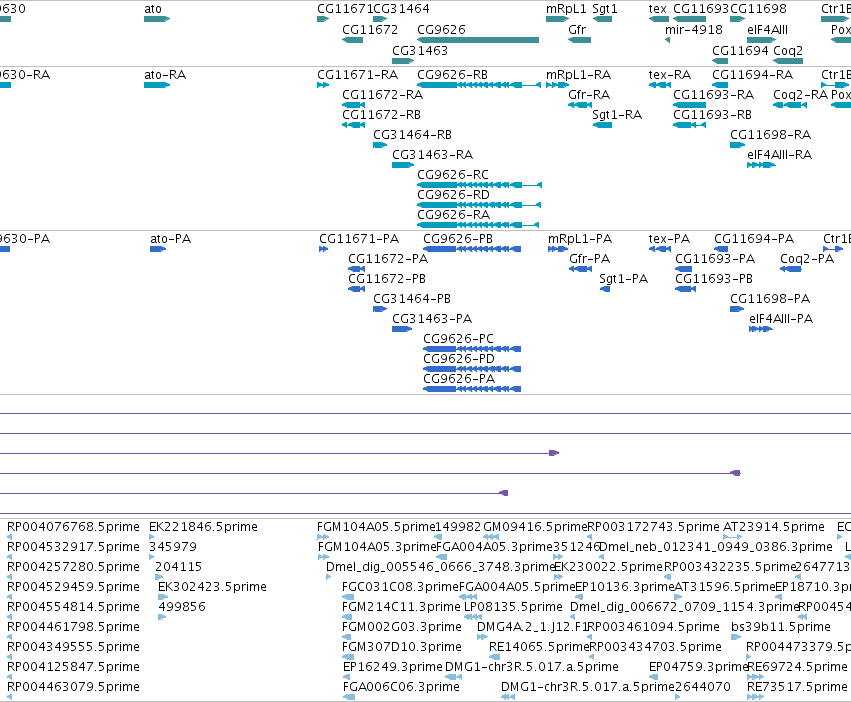Screen dimensions: 851x702
Task: Select the ato-RA transcript
Action: click(157, 85)
